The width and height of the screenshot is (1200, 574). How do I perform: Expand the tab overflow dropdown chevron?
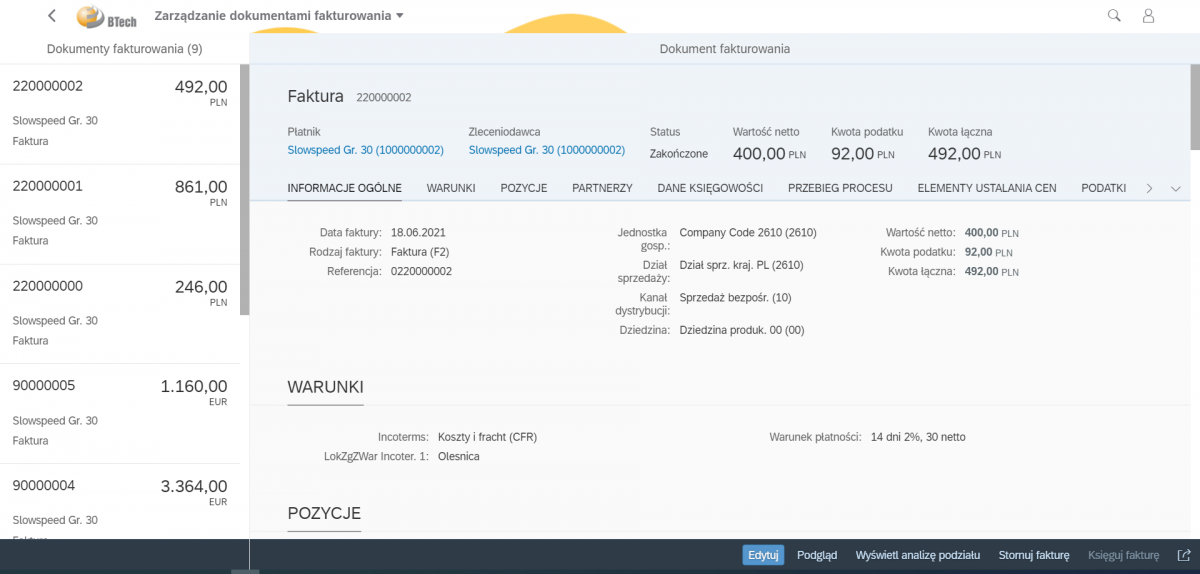point(1175,188)
